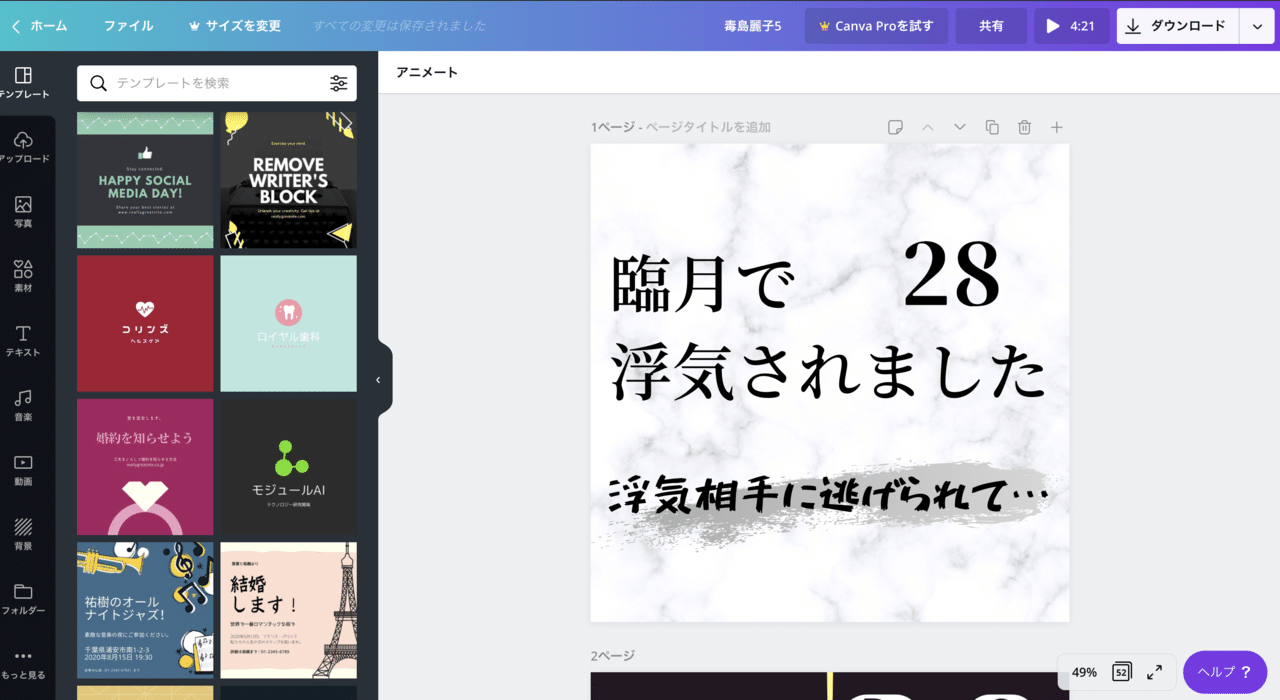Open the Videos sidebar tab
1280x700 pixels.
(24, 469)
